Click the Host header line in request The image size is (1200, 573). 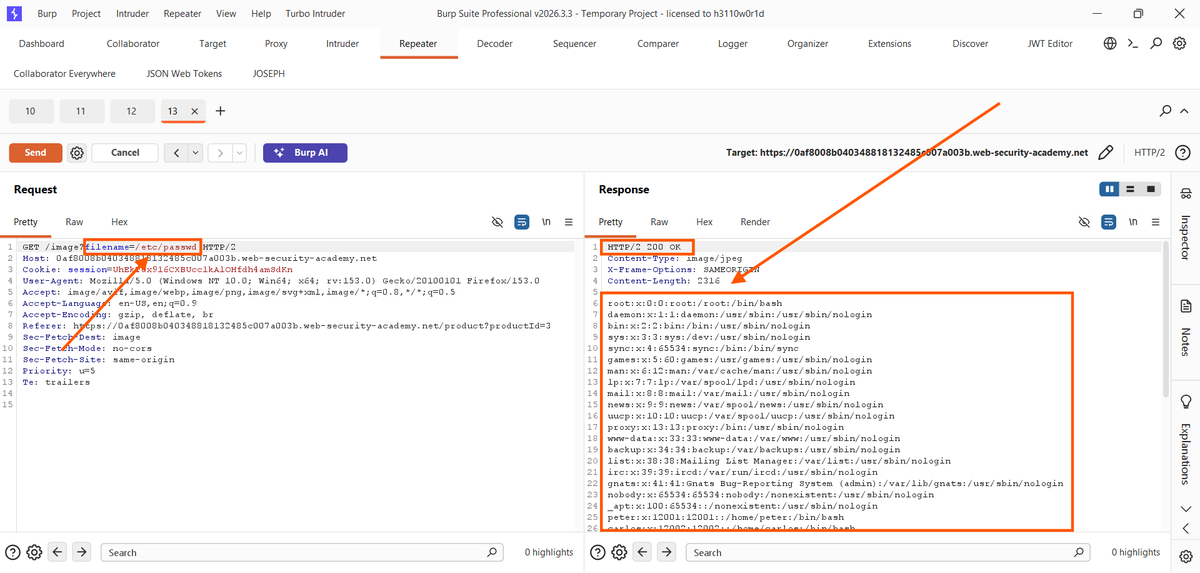point(199,257)
